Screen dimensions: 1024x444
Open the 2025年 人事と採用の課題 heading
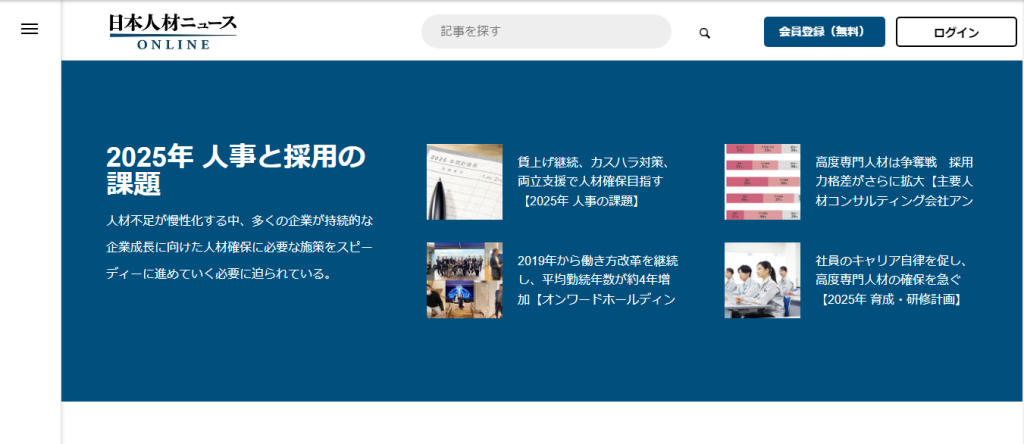(x=236, y=170)
